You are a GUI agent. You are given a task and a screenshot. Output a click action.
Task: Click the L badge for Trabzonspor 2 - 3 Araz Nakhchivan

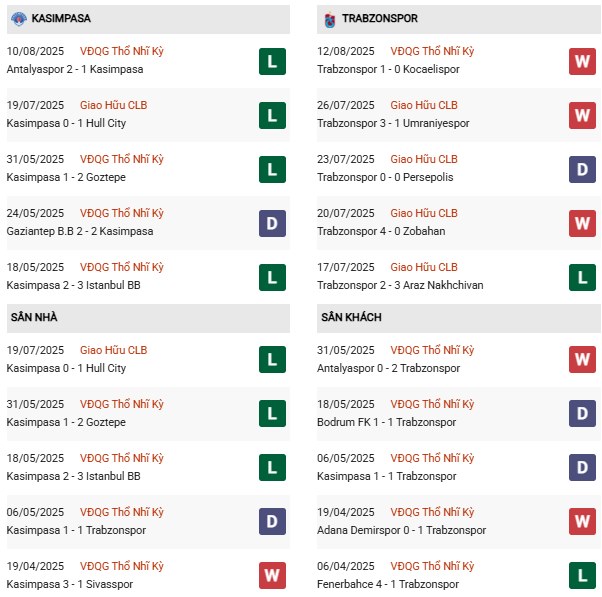point(583,277)
